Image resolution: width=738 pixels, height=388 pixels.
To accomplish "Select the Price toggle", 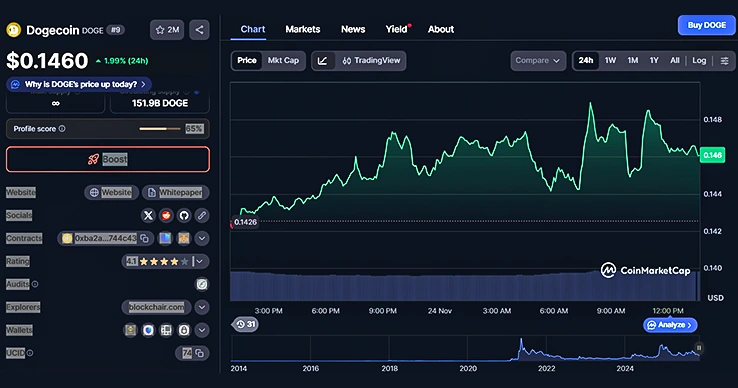I will pyautogui.click(x=247, y=61).
